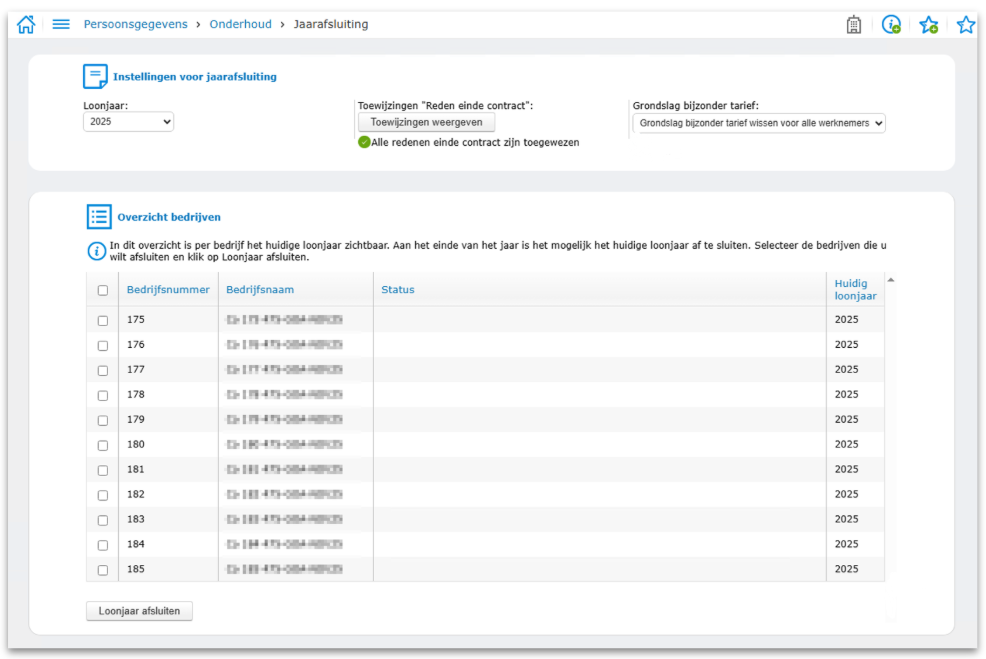Open the Grondslag bijzonder tarief dropdown
Image resolution: width=986 pixels, height=659 pixels.
759,123
